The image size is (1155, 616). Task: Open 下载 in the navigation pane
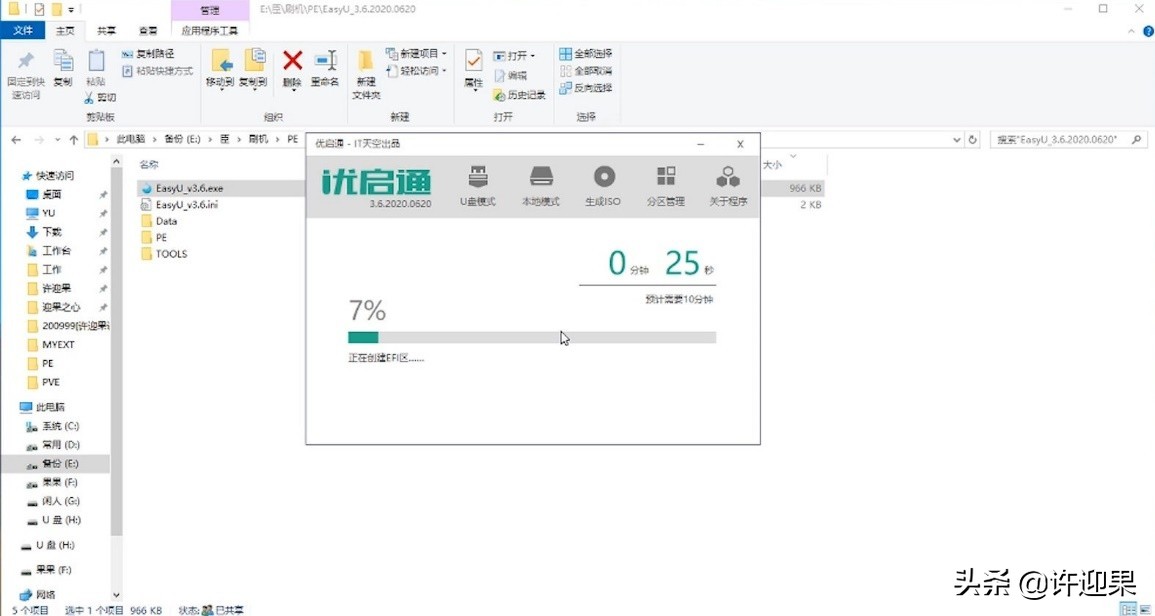[x=44, y=232]
